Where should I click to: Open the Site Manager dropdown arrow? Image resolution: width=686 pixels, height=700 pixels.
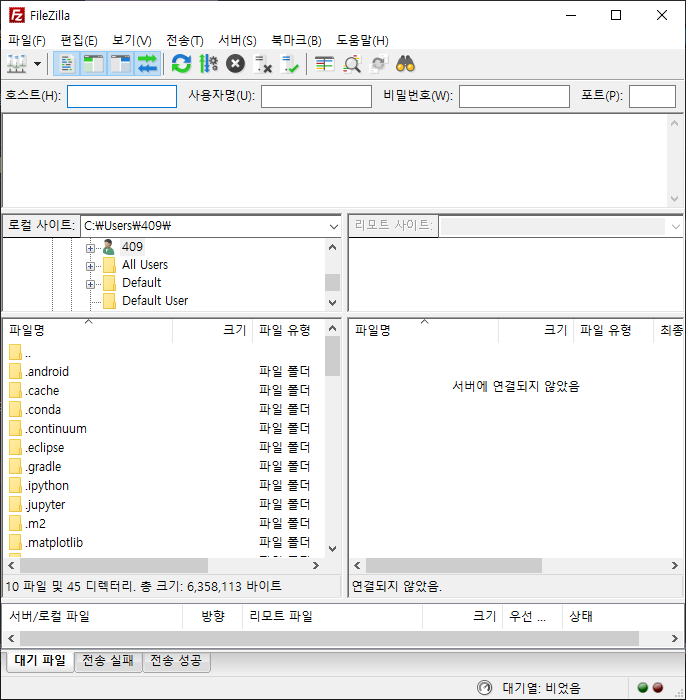37,64
